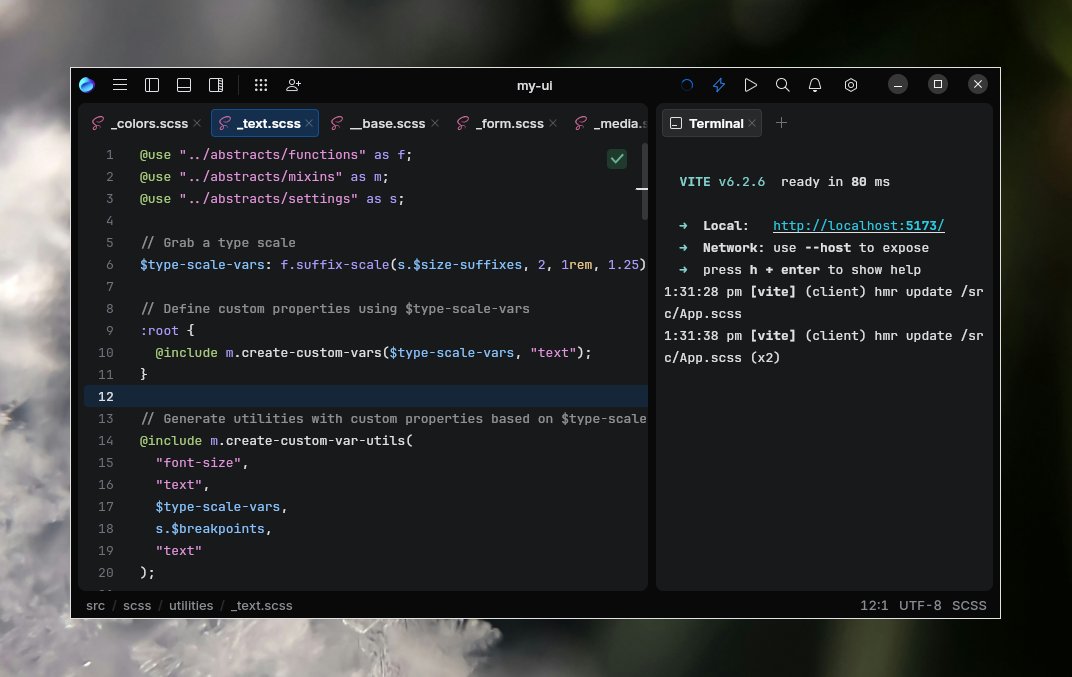Click ":root {" selector on line 9
1072x677 pixels.
click(x=168, y=330)
